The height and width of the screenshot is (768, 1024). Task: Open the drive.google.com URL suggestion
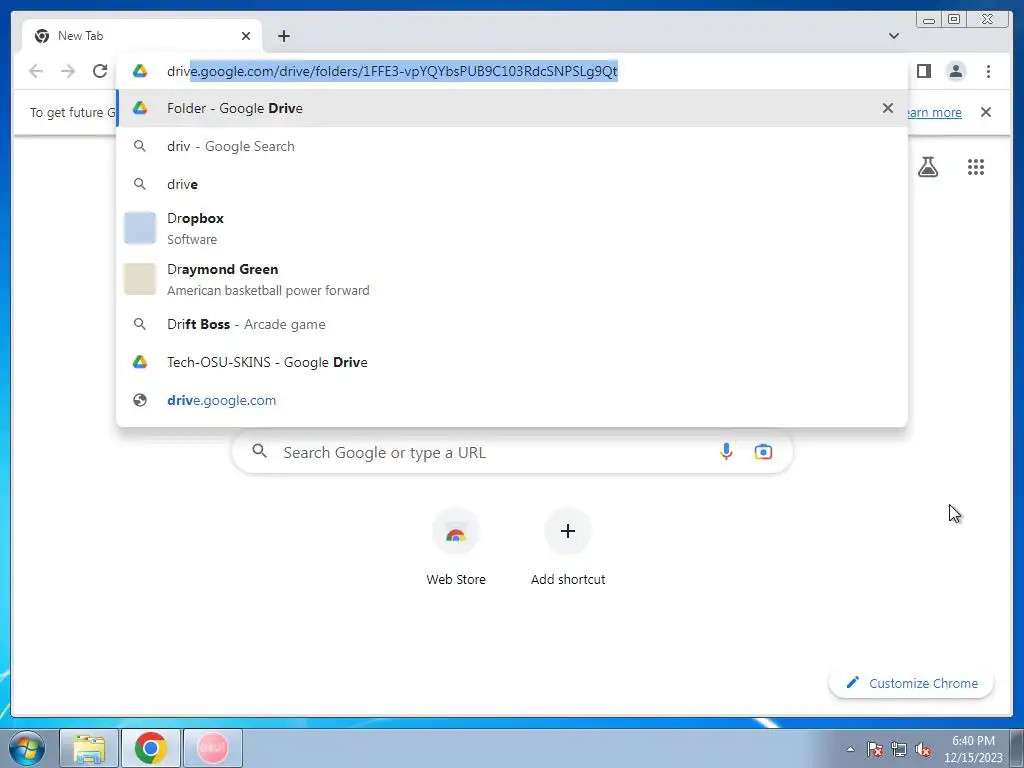[512, 400]
